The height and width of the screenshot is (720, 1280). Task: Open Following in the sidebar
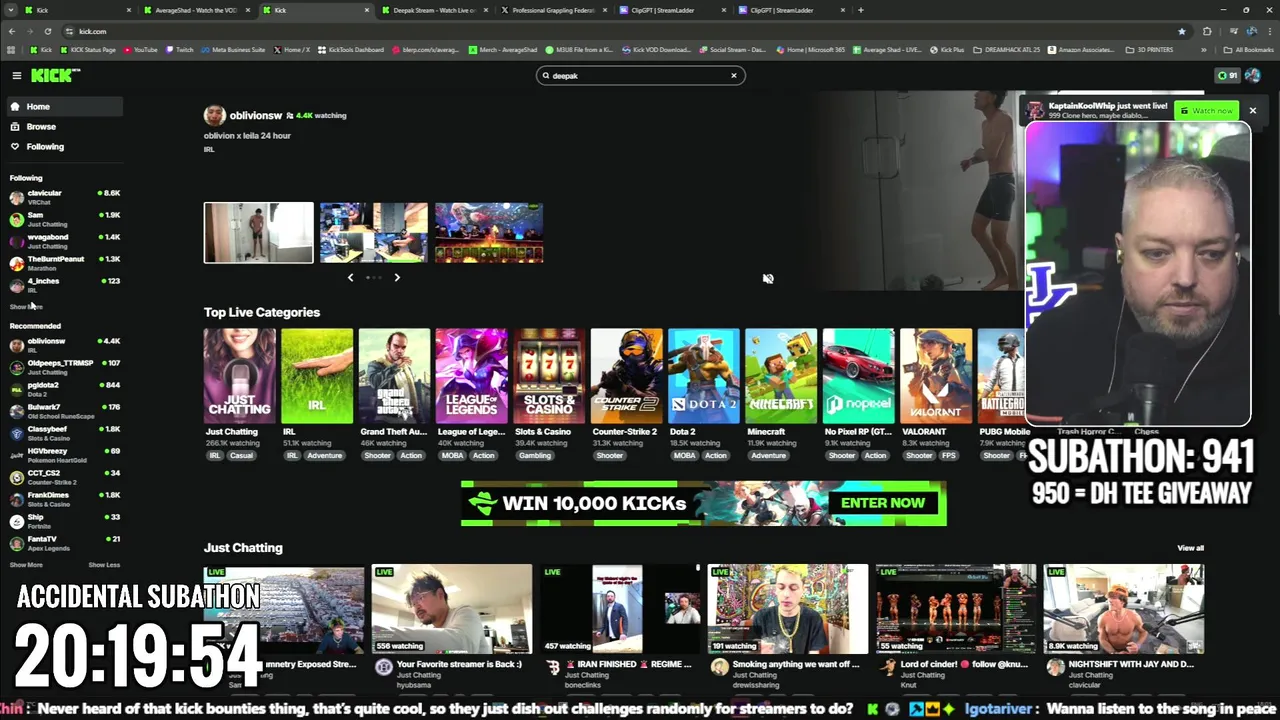pyautogui.click(x=64, y=146)
